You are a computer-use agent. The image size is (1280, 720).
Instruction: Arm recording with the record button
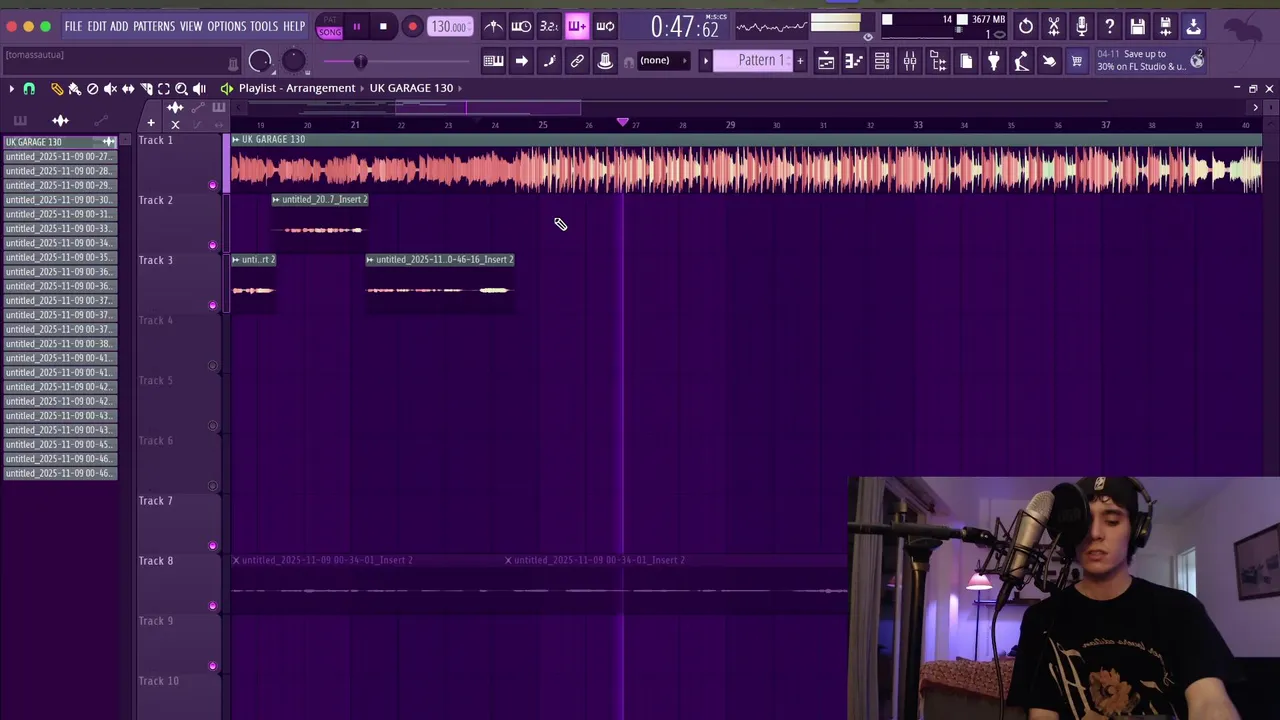click(x=412, y=27)
